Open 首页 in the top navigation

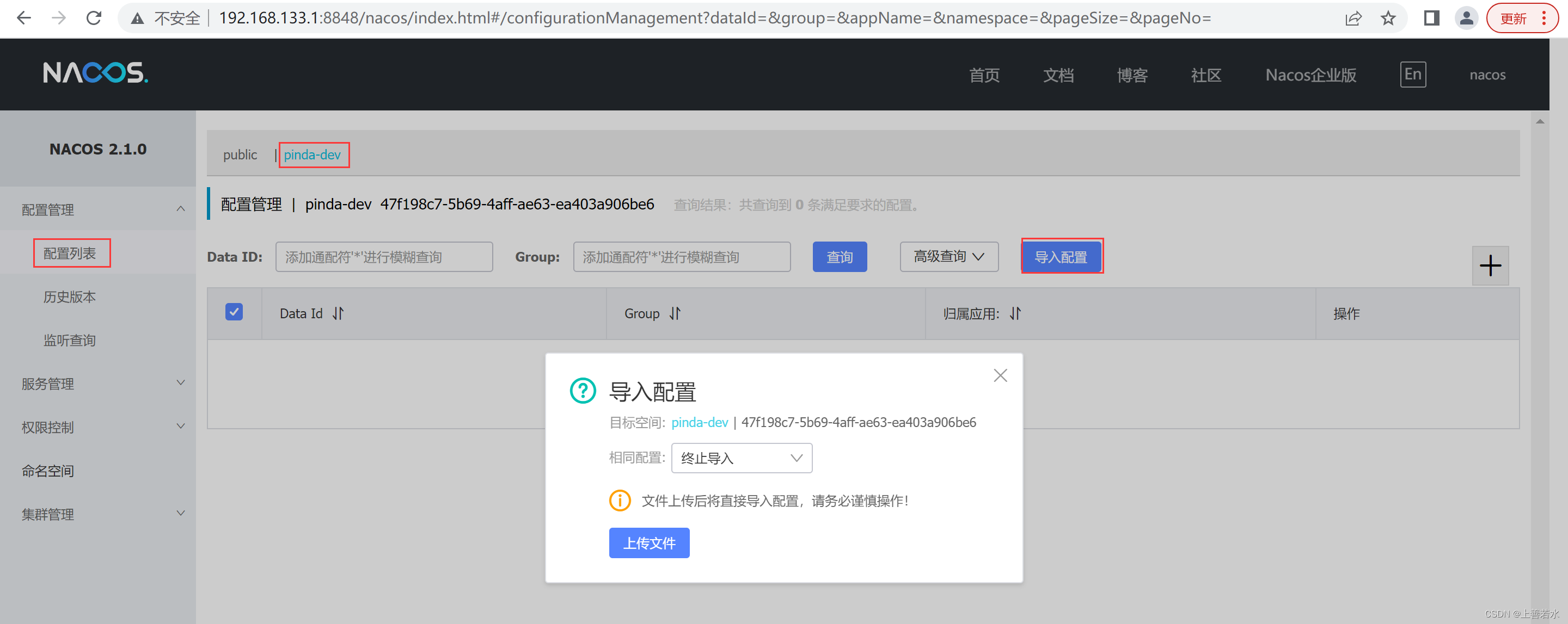984,76
